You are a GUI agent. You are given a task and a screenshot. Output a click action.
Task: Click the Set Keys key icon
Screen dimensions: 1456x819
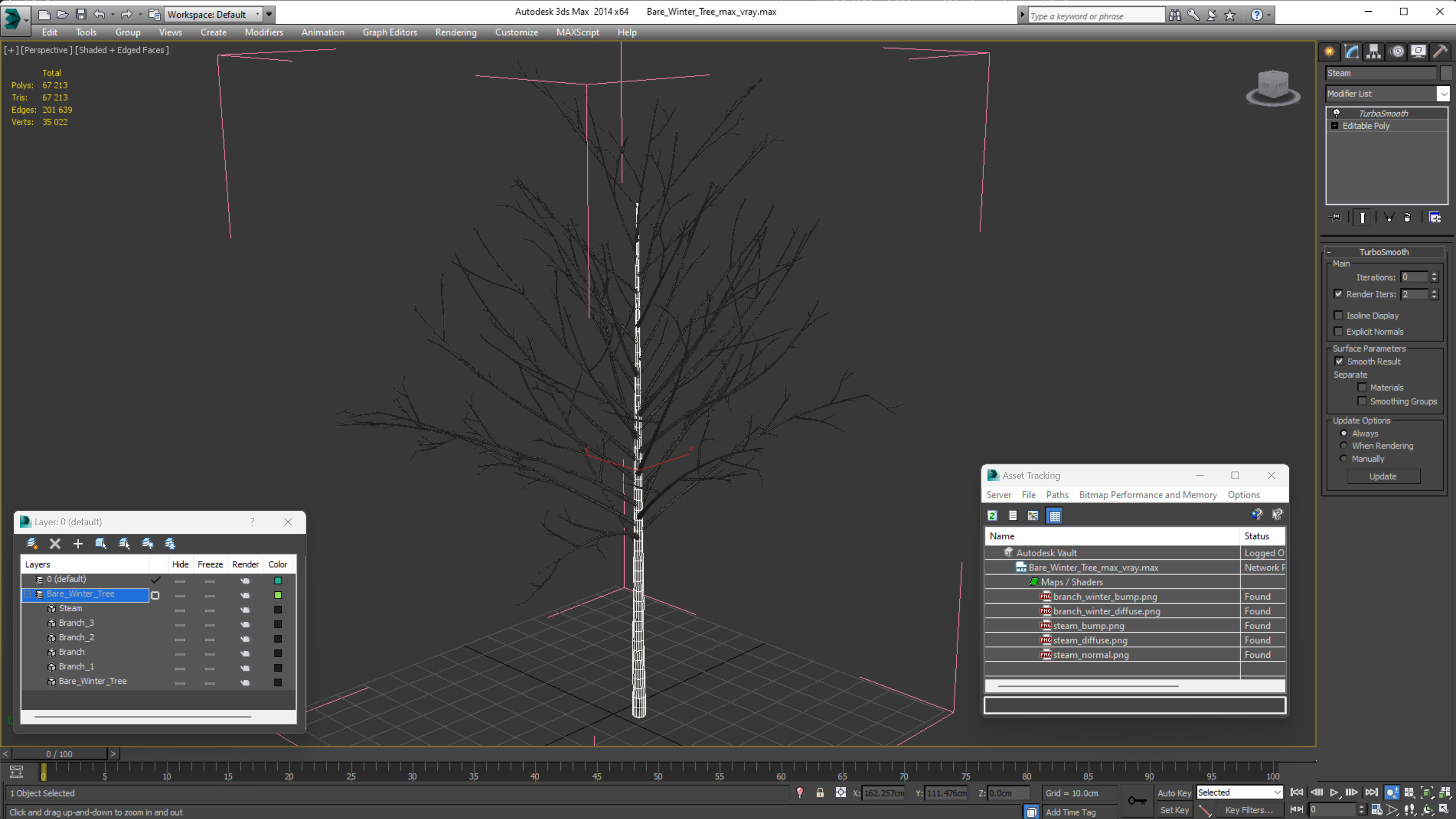[x=1137, y=800]
